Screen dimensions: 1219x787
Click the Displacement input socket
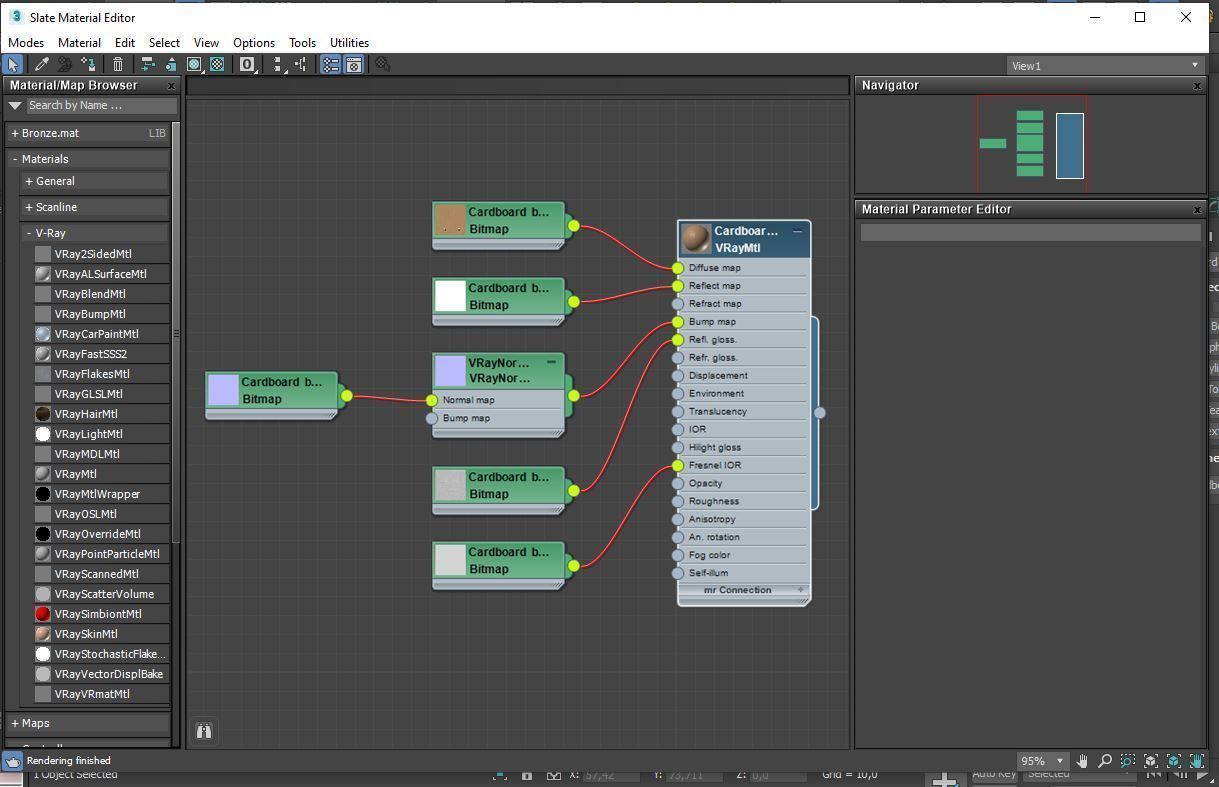pos(678,376)
